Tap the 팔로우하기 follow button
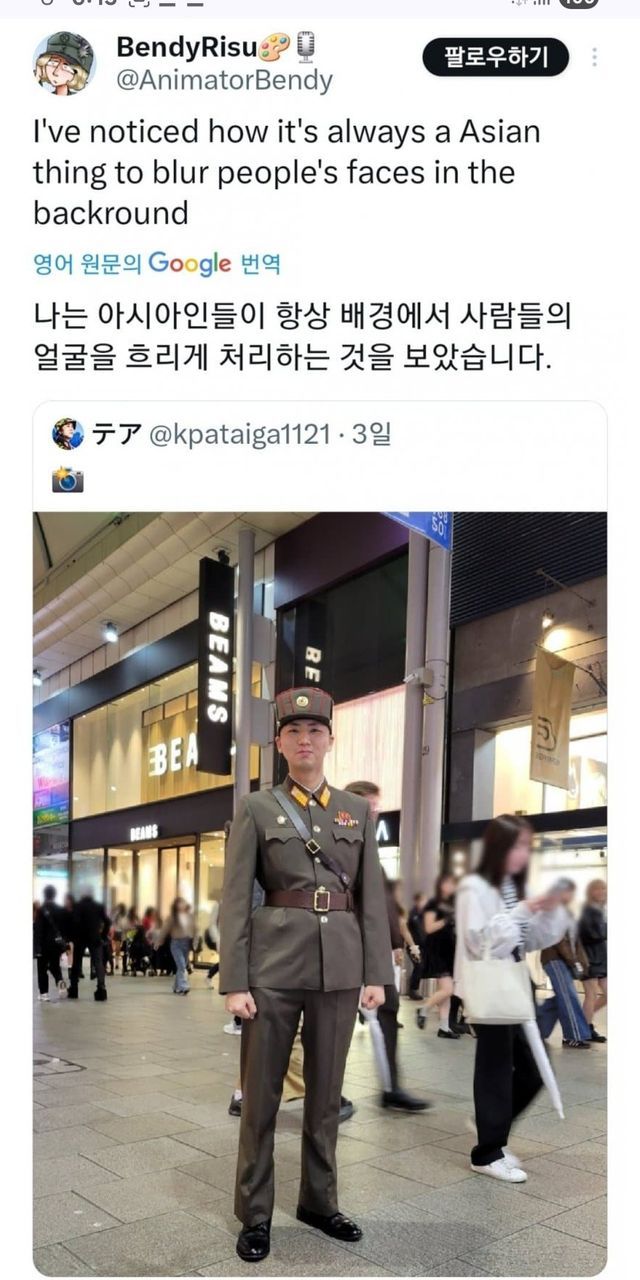Screen dimensions: 640x1280 [x=495, y=57]
